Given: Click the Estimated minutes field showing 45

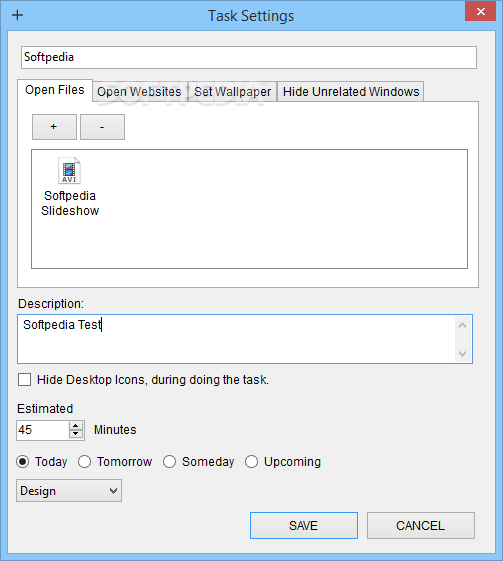Looking at the screenshot, I should pyautogui.click(x=42, y=430).
